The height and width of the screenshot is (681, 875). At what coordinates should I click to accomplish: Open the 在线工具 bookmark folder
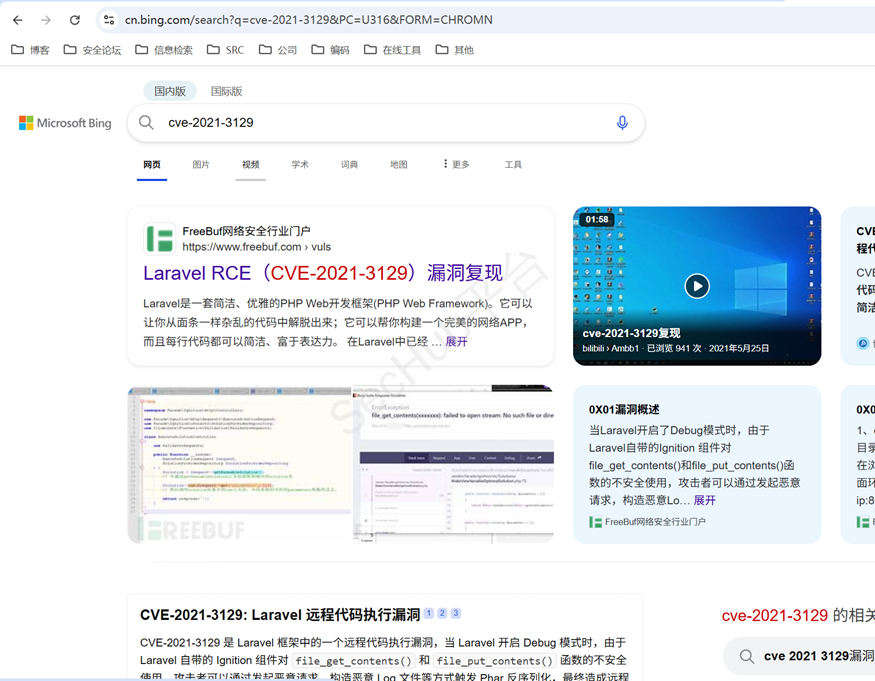(392, 50)
